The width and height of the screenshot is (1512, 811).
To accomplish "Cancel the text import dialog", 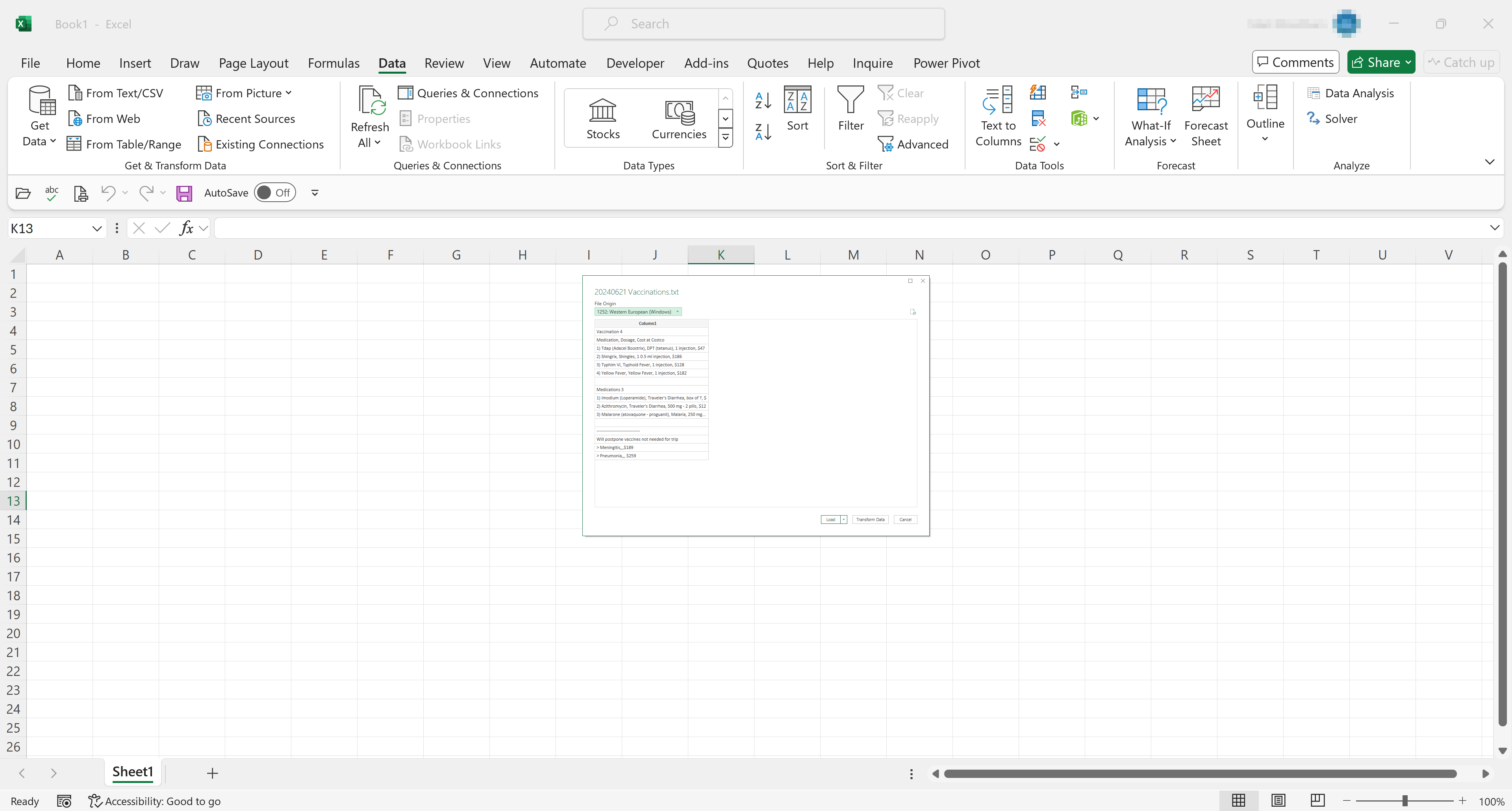I will [x=905, y=519].
